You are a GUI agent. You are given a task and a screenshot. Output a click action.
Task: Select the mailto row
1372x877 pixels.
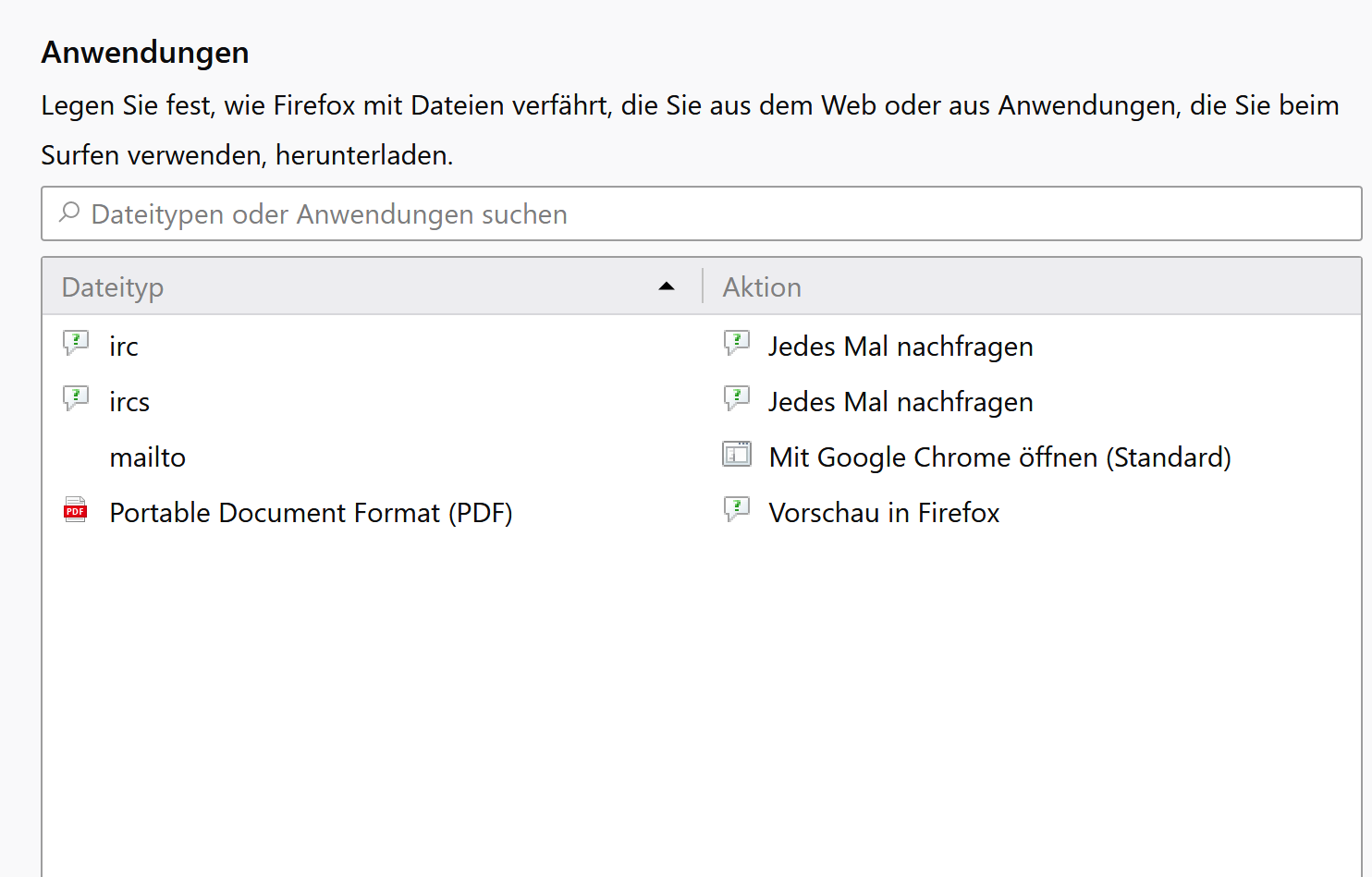pos(148,457)
